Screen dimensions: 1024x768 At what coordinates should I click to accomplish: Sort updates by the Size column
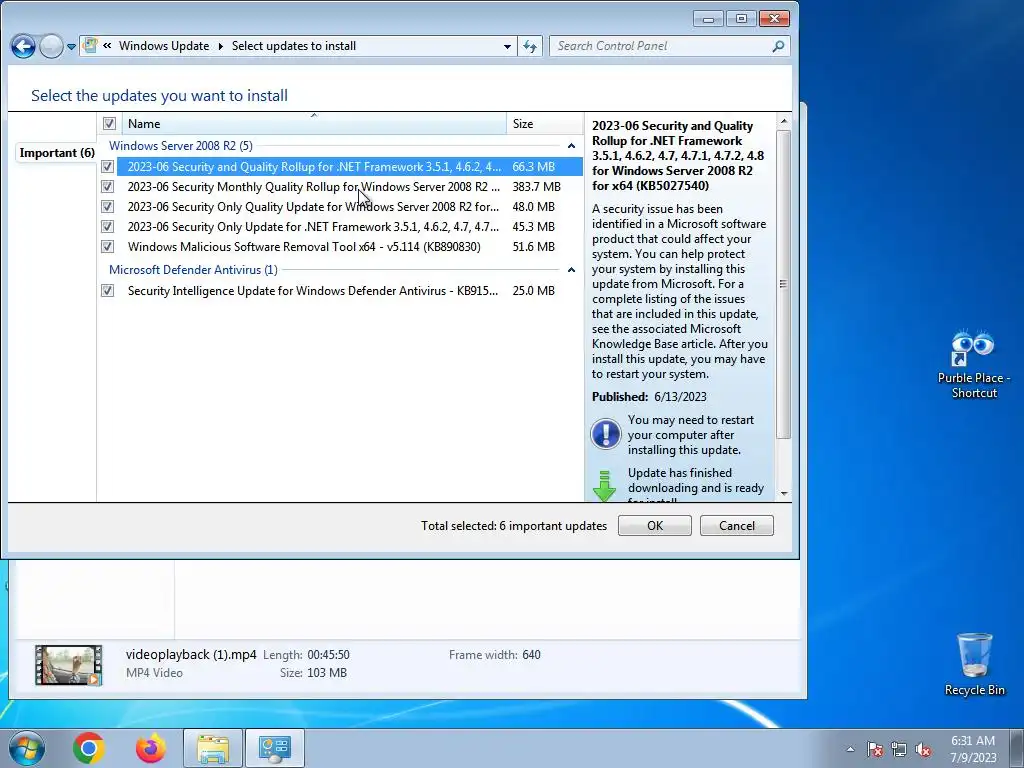click(x=544, y=123)
